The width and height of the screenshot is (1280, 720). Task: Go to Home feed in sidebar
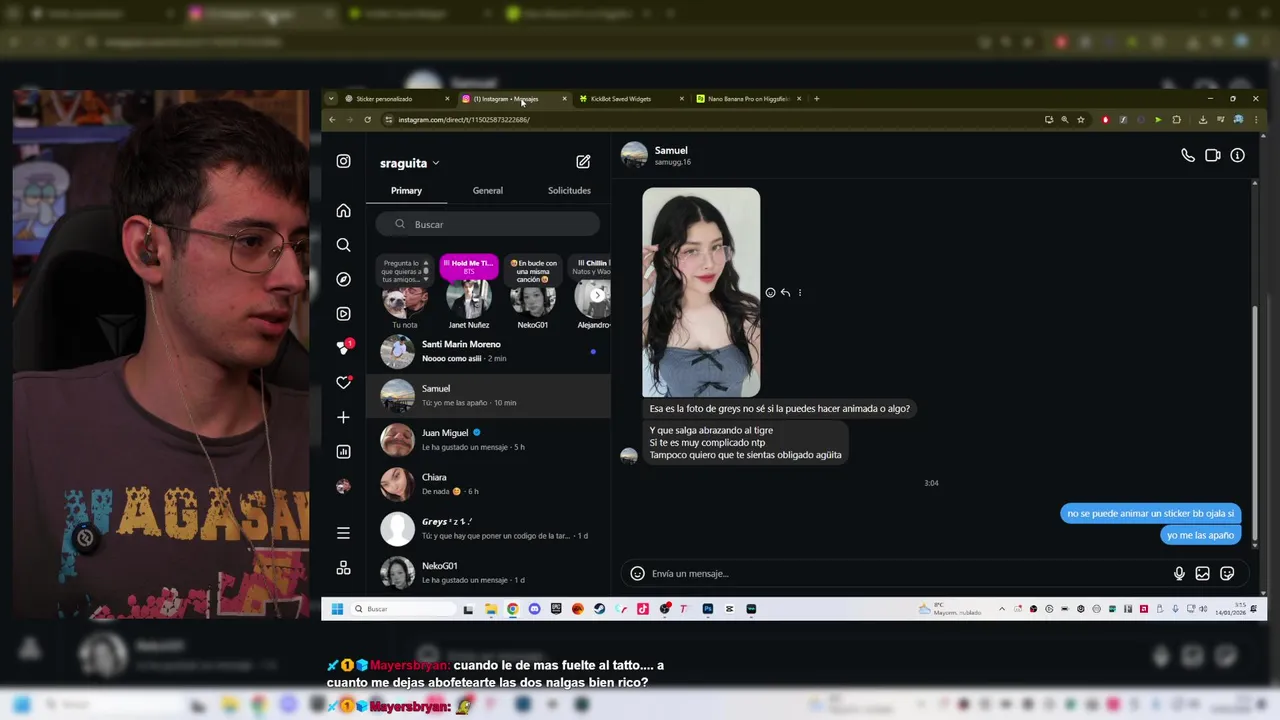(x=343, y=211)
